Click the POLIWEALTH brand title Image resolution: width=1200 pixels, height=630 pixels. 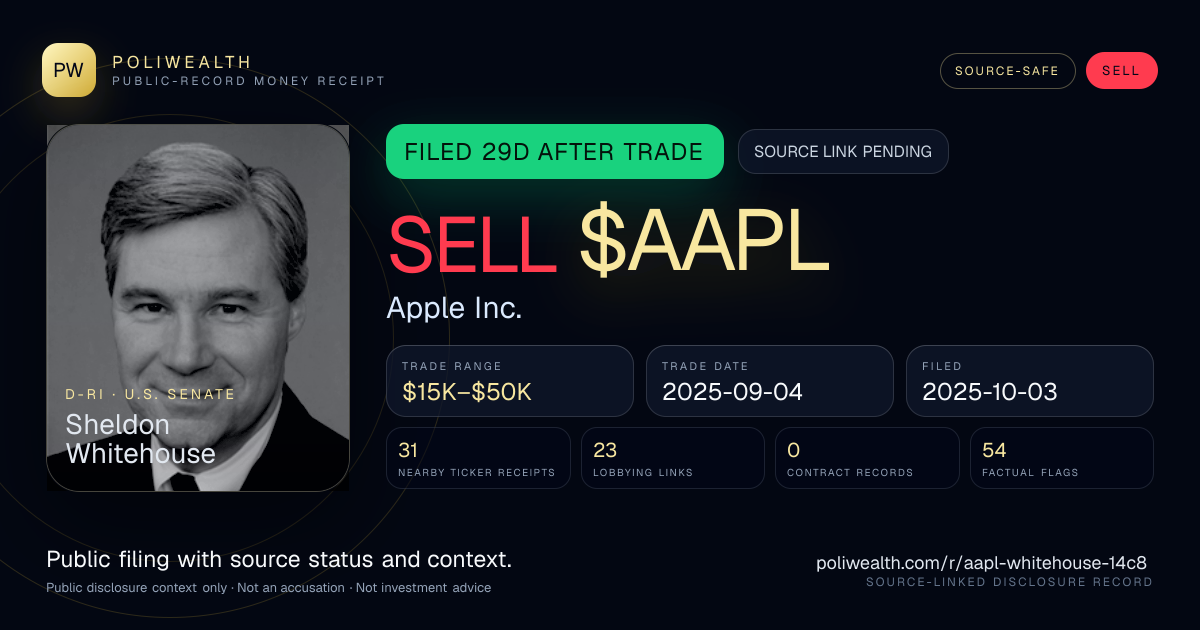click(182, 62)
